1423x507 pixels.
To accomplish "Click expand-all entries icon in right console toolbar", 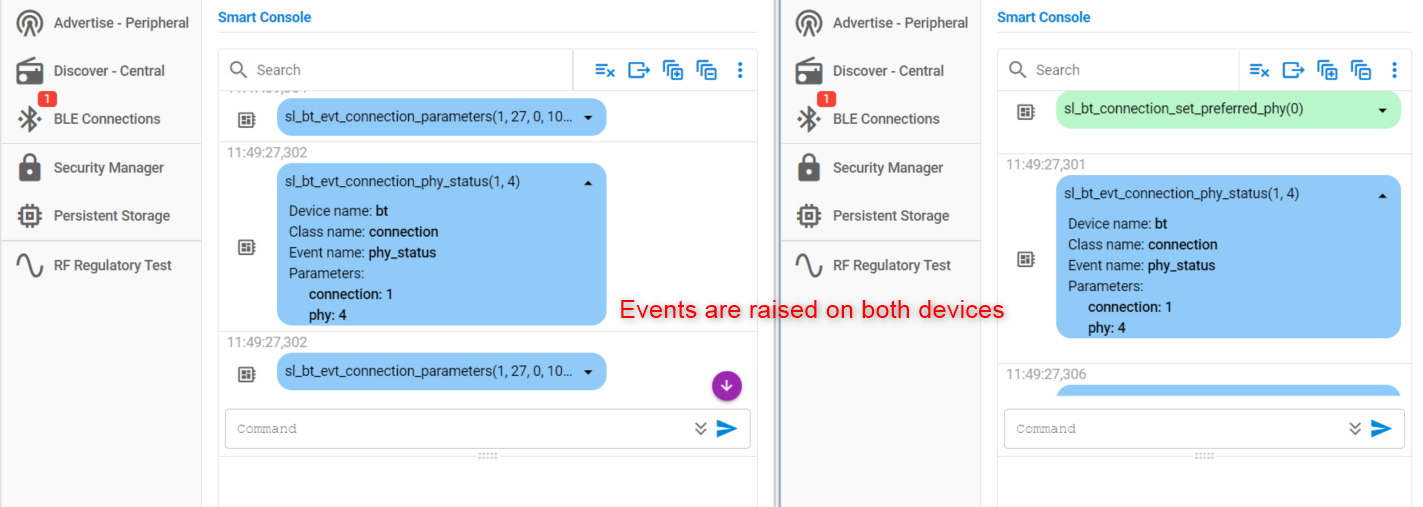I will pyautogui.click(x=1327, y=70).
